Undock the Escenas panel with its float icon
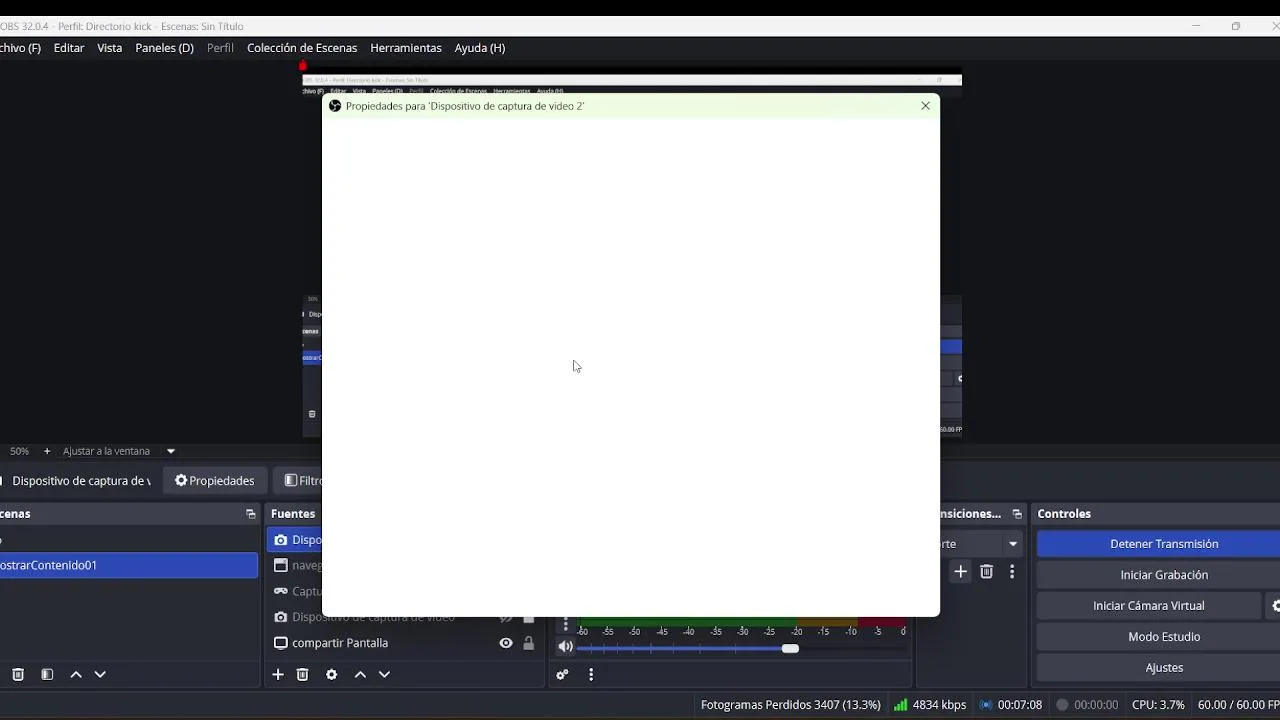Viewport: 1280px width, 720px height. (250, 514)
